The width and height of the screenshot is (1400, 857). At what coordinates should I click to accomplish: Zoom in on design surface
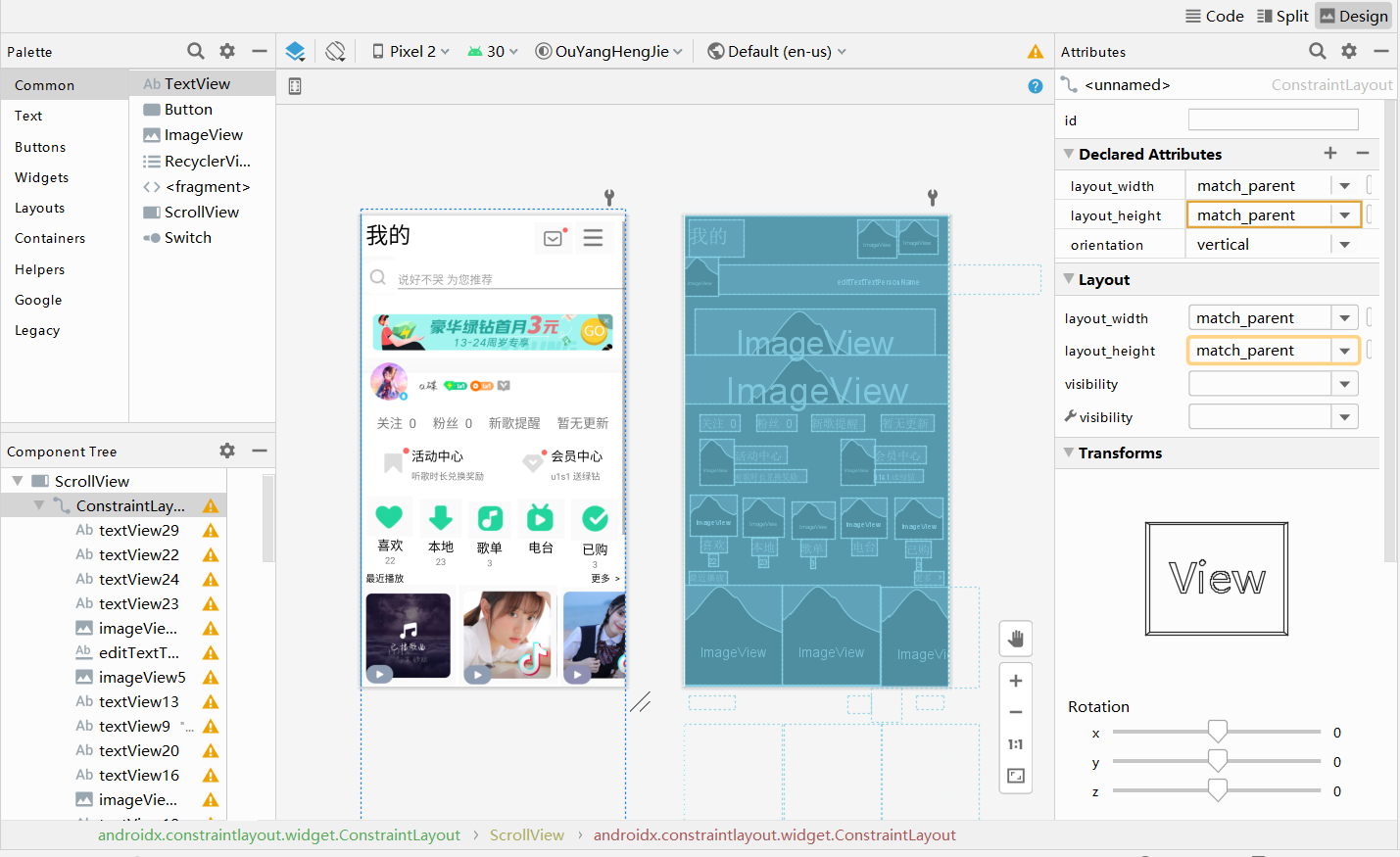tap(1016, 681)
